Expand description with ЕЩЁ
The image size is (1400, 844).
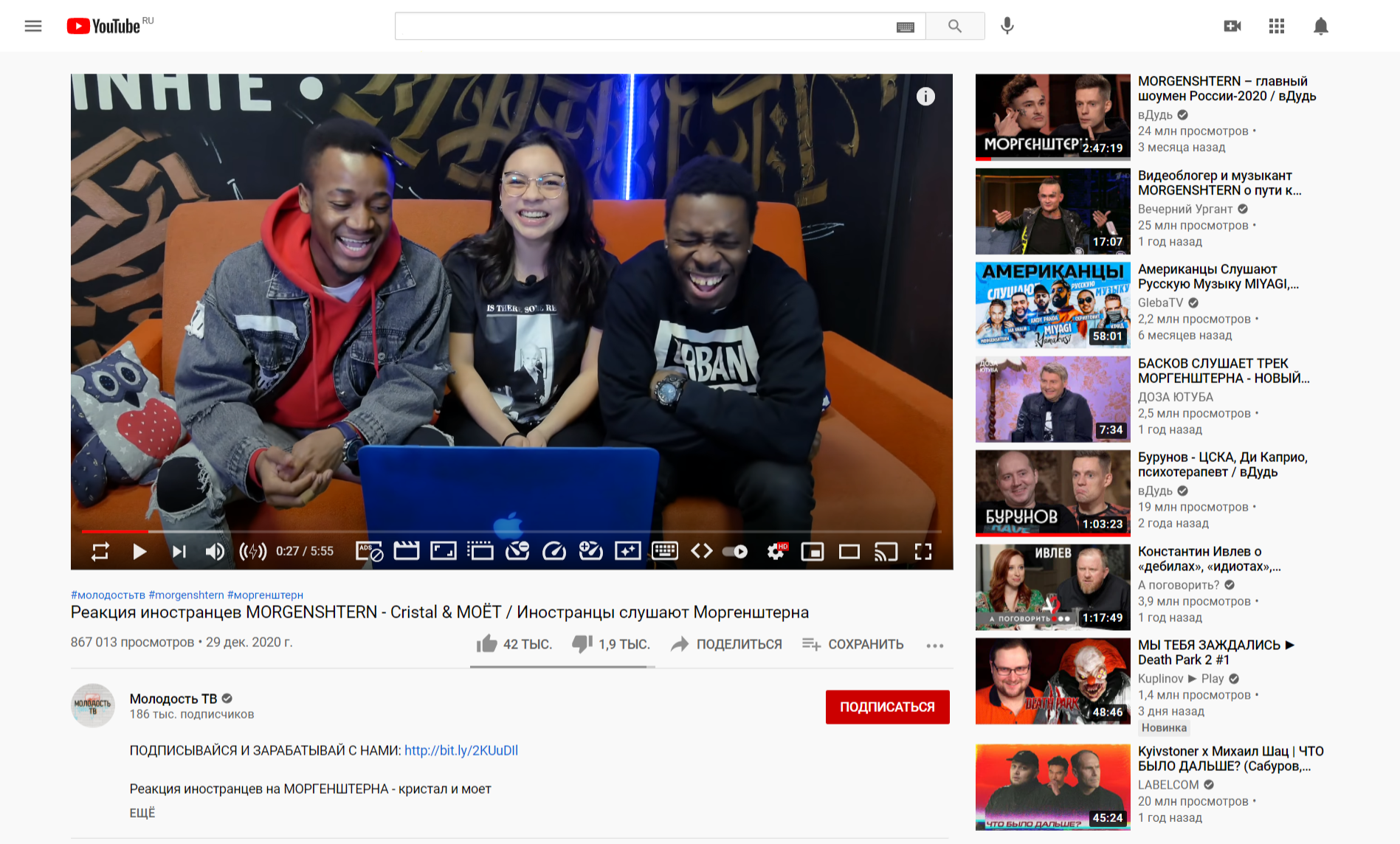tap(142, 813)
